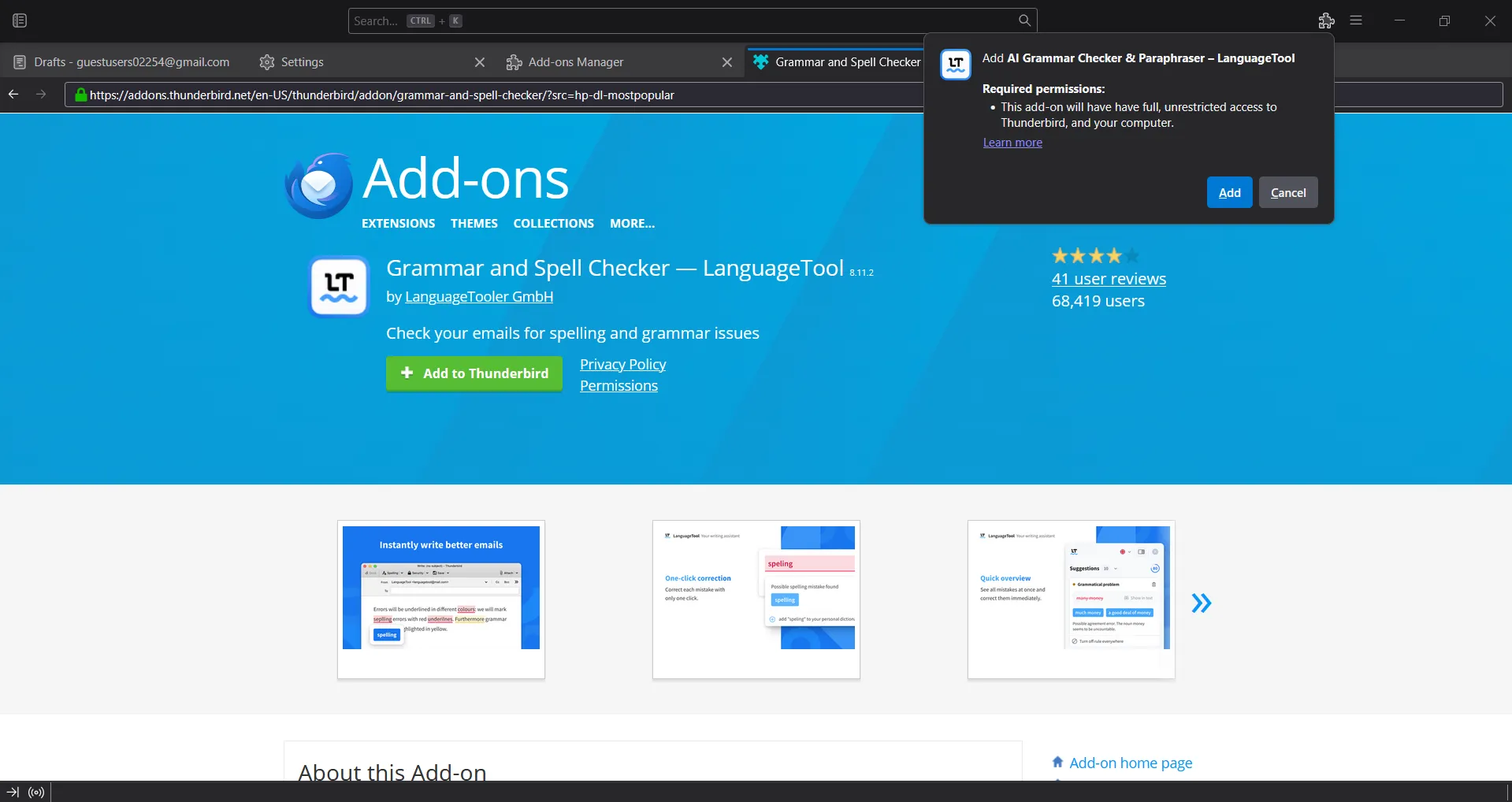The height and width of the screenshot is (802, 1512).
Task: Click the star rating display
Action: [1095, 256]
